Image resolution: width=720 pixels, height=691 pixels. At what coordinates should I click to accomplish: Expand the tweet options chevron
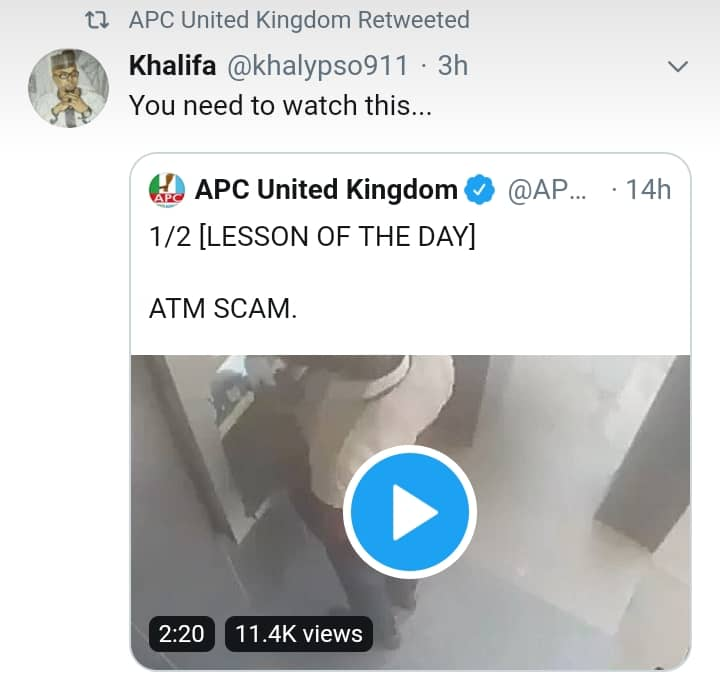click(678, 67)
